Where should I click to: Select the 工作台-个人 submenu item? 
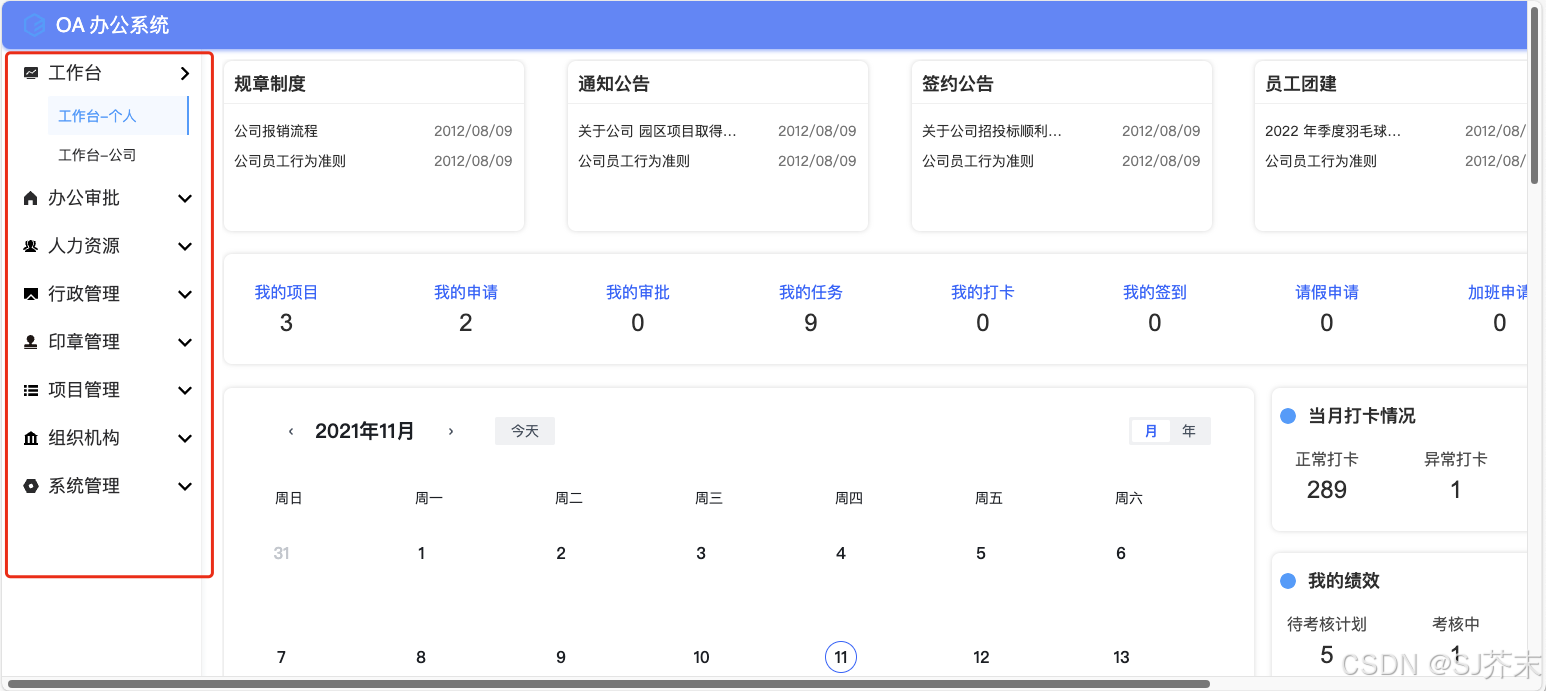click(118, 116)
